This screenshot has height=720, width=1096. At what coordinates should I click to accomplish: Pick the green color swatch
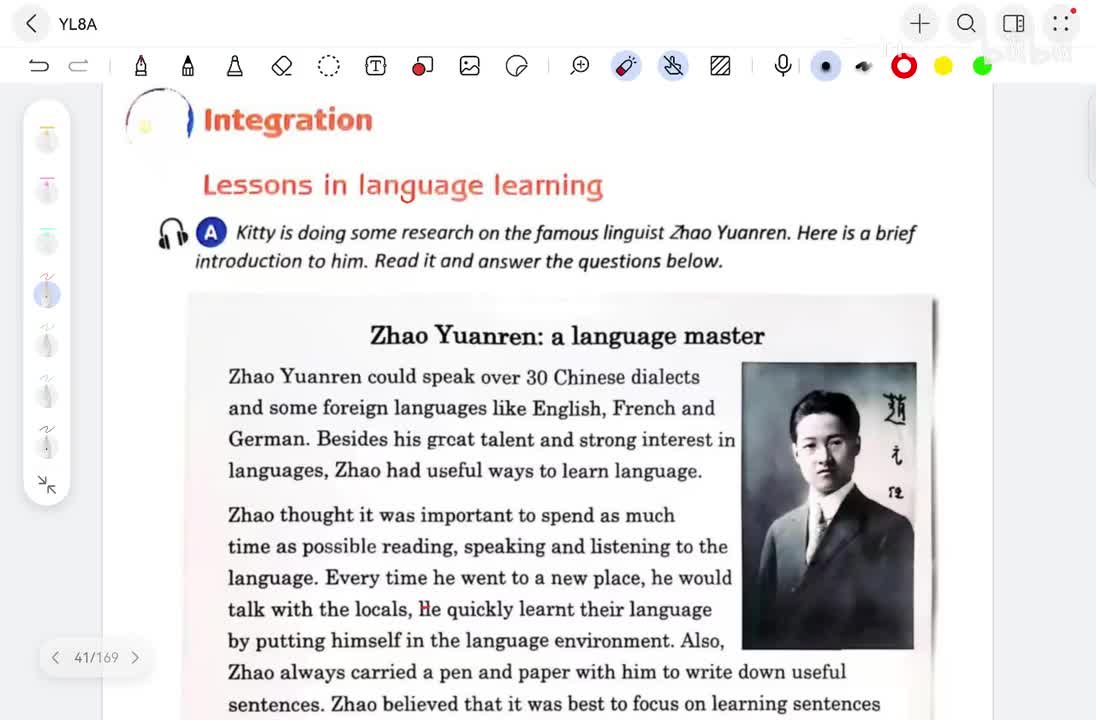coord(982,66)
